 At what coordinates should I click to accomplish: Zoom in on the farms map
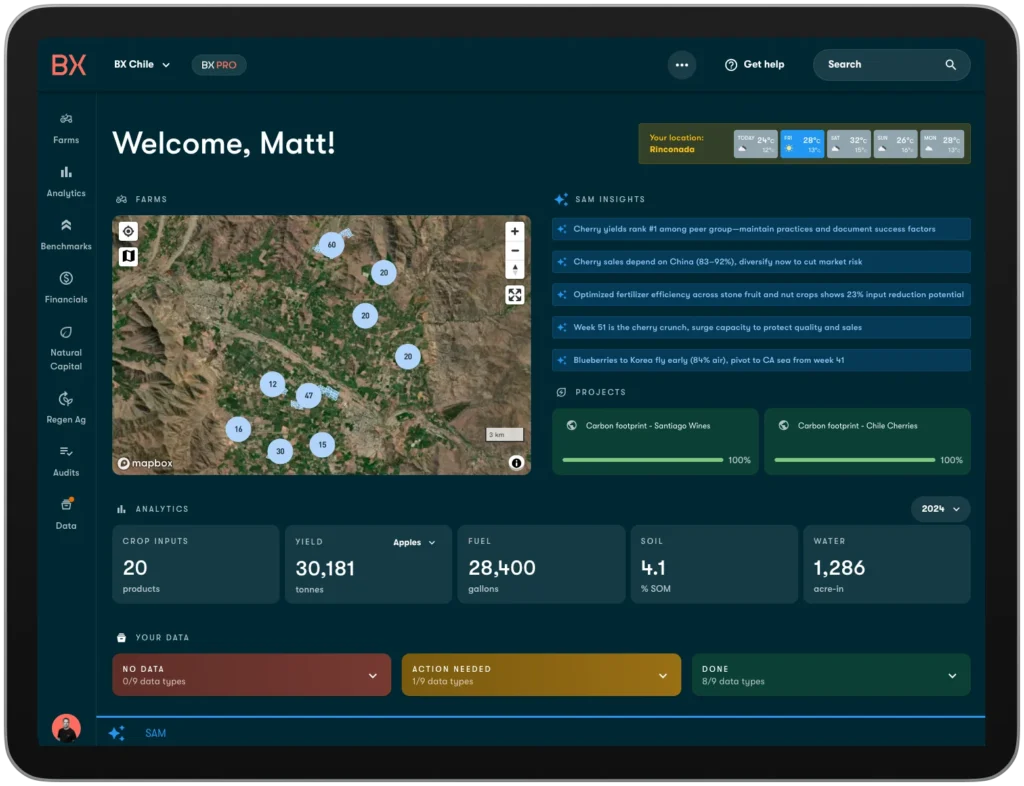point(514,231)
